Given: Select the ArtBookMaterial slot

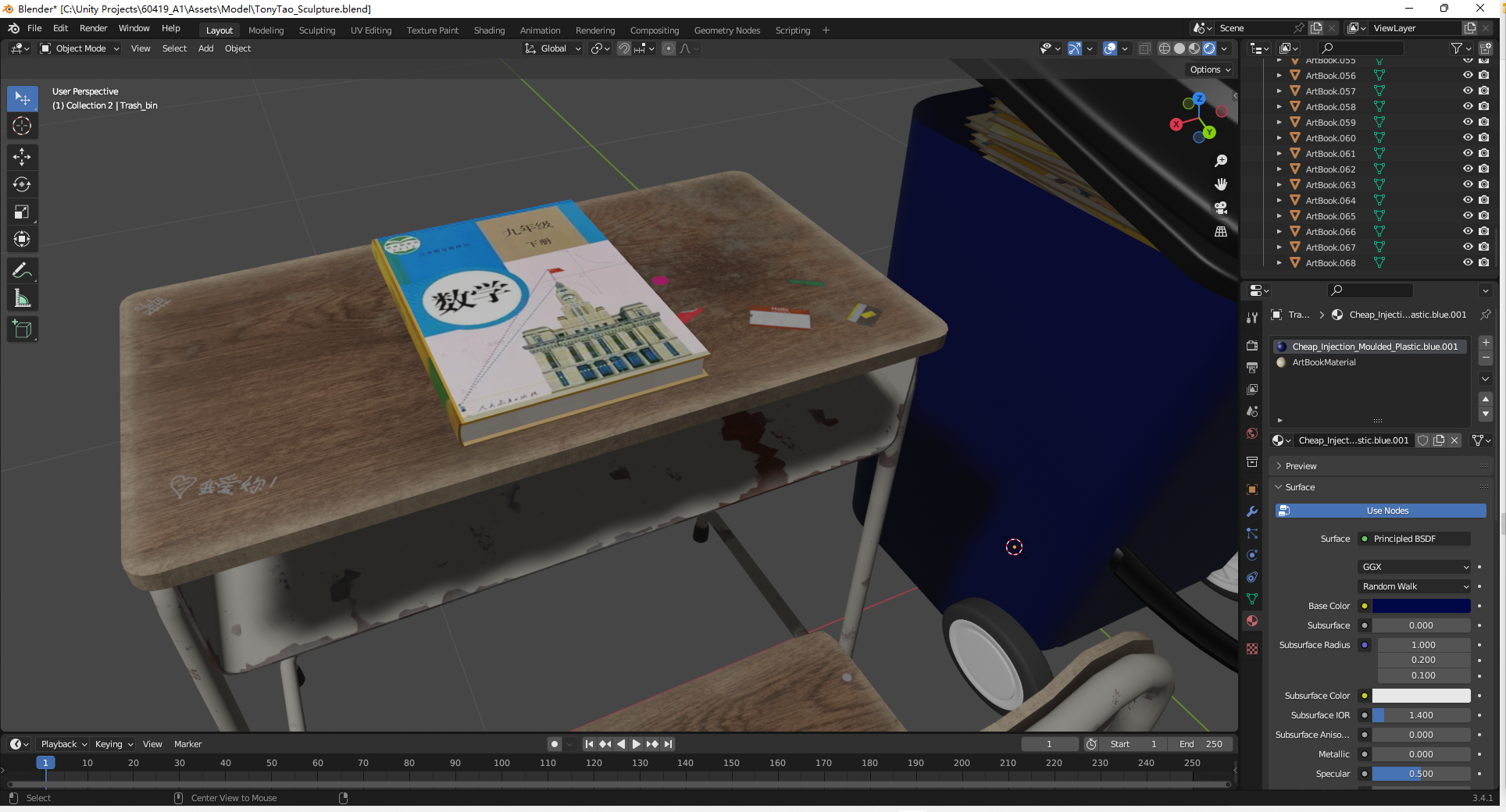Looking at the screenshot, I should point(1324,362).
